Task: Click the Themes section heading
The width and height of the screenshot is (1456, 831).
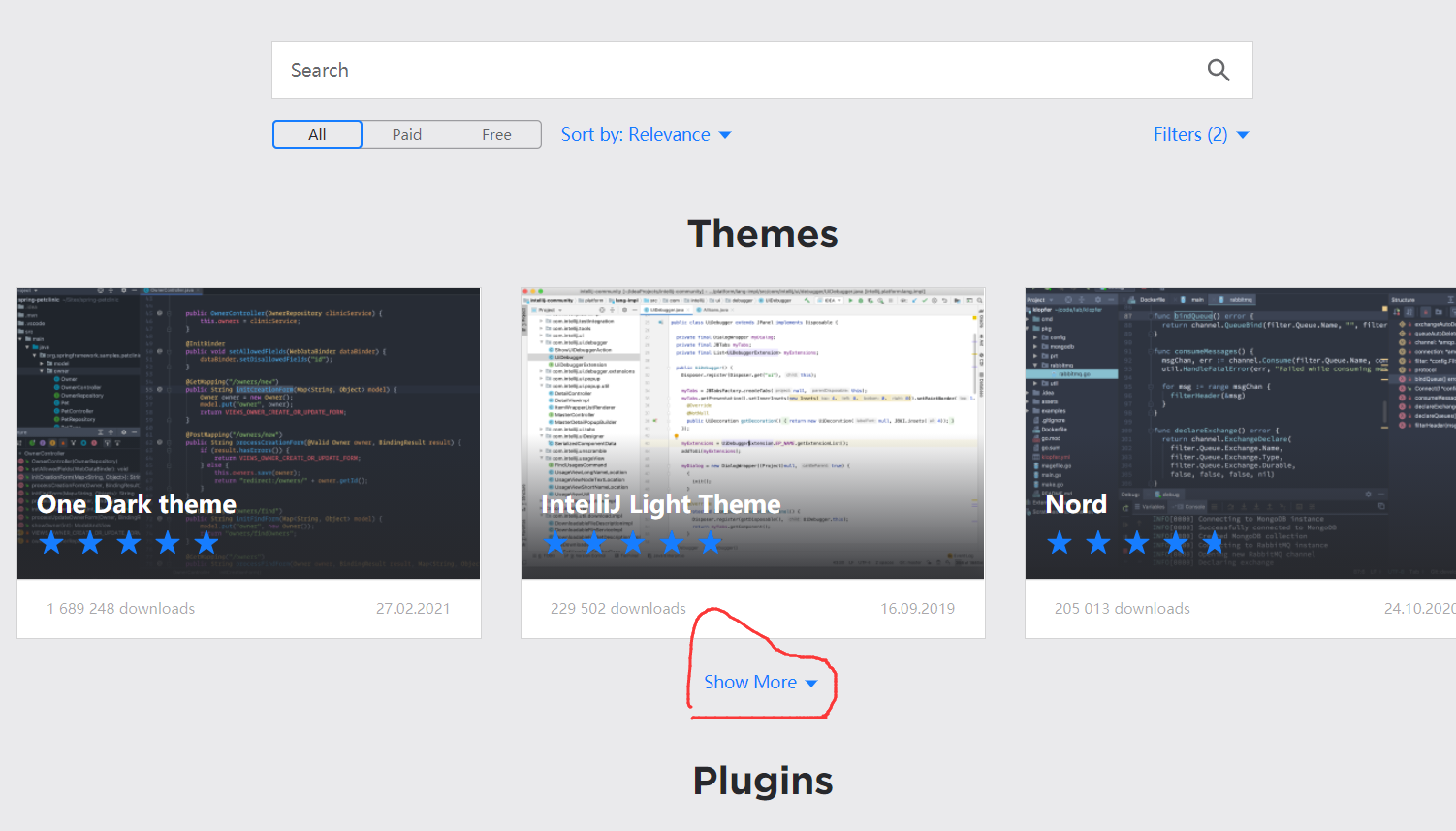Action: (763, 234)
